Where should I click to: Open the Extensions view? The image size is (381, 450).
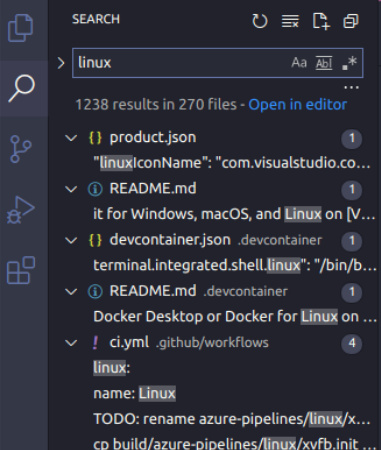point(21,270)
